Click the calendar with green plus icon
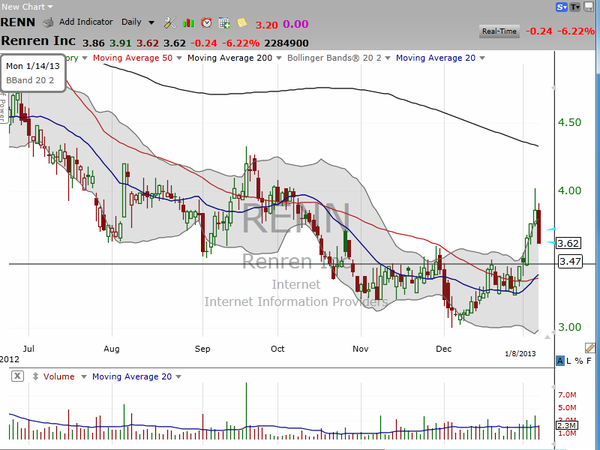This screenshot has width=600, height=450. [x=224, y=23]
